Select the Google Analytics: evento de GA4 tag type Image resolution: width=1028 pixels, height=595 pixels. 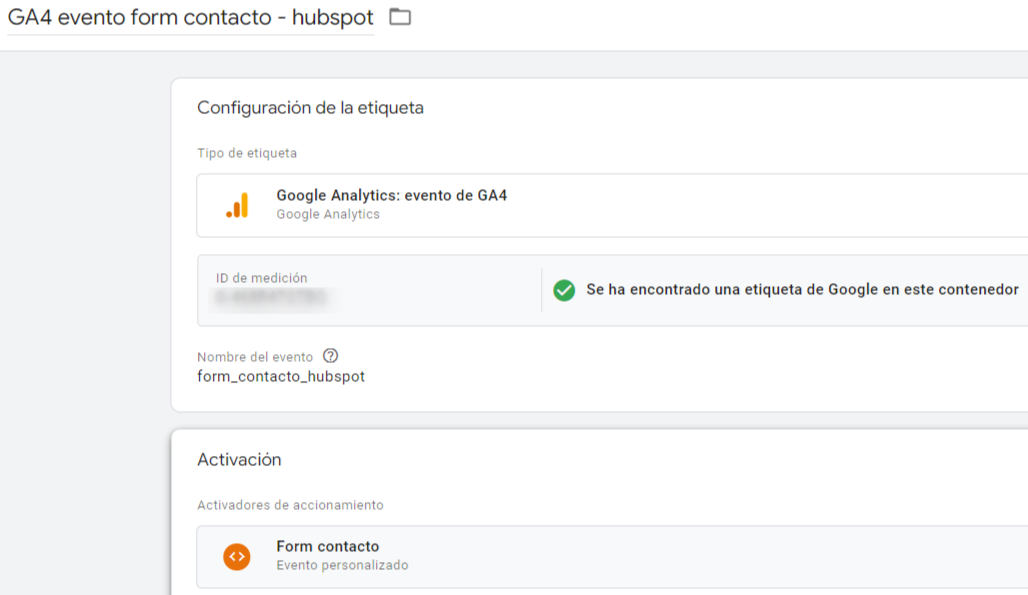391,196
